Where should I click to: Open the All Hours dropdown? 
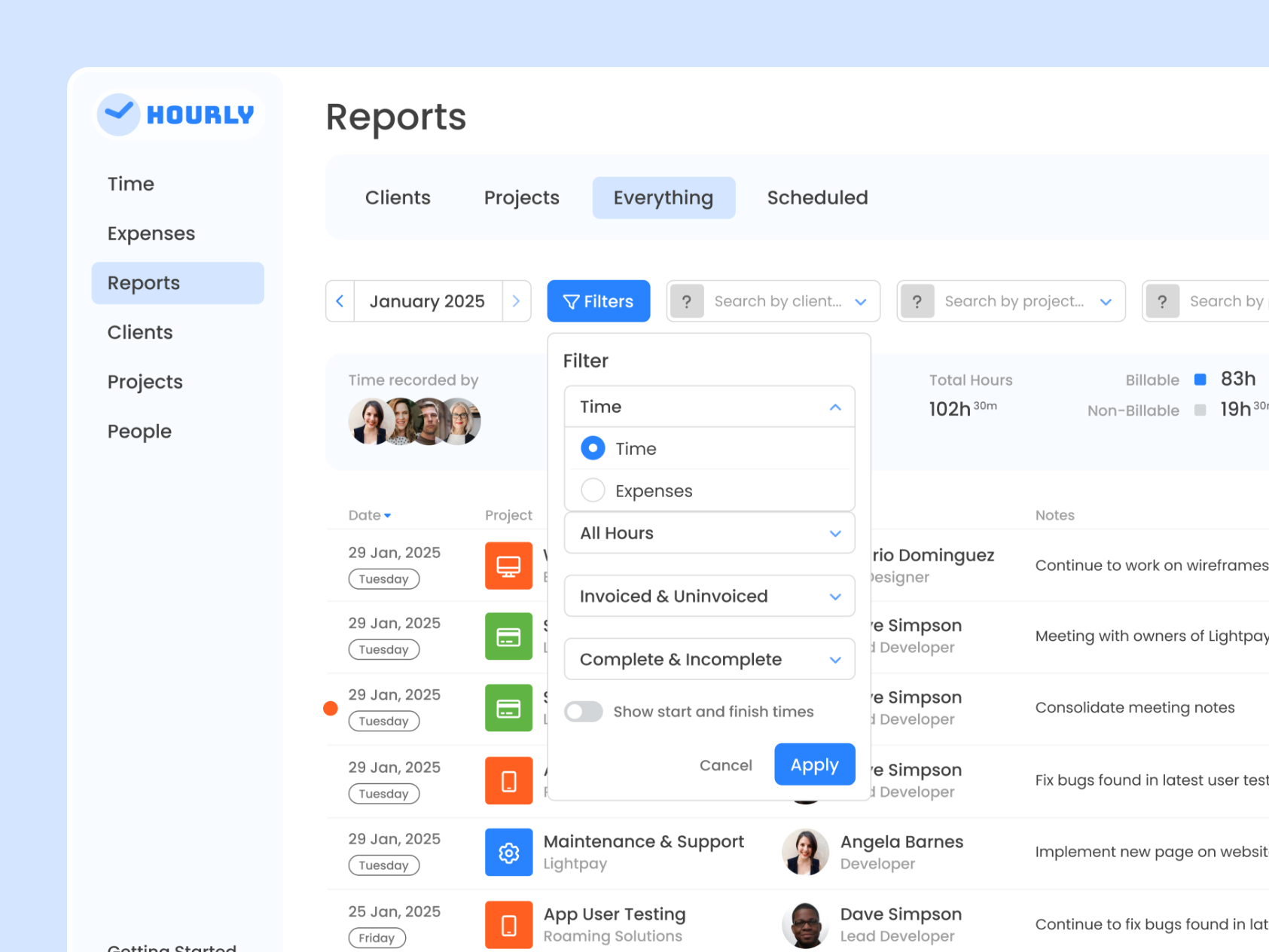[709, 532]
